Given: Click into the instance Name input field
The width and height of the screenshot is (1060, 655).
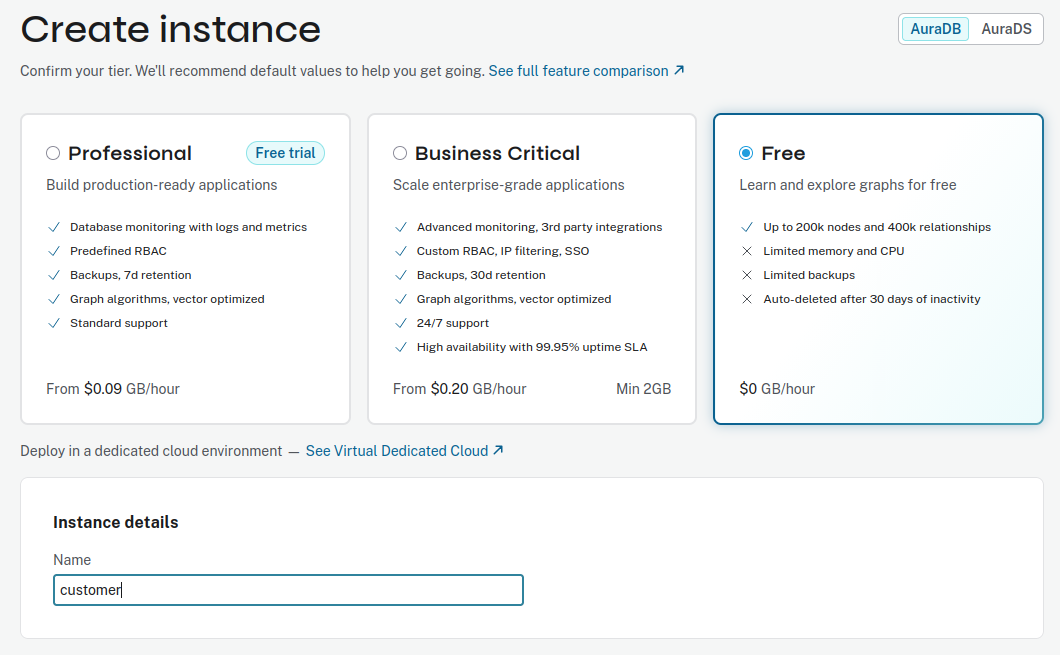Looking at the screenshot, I should [288, 590].
